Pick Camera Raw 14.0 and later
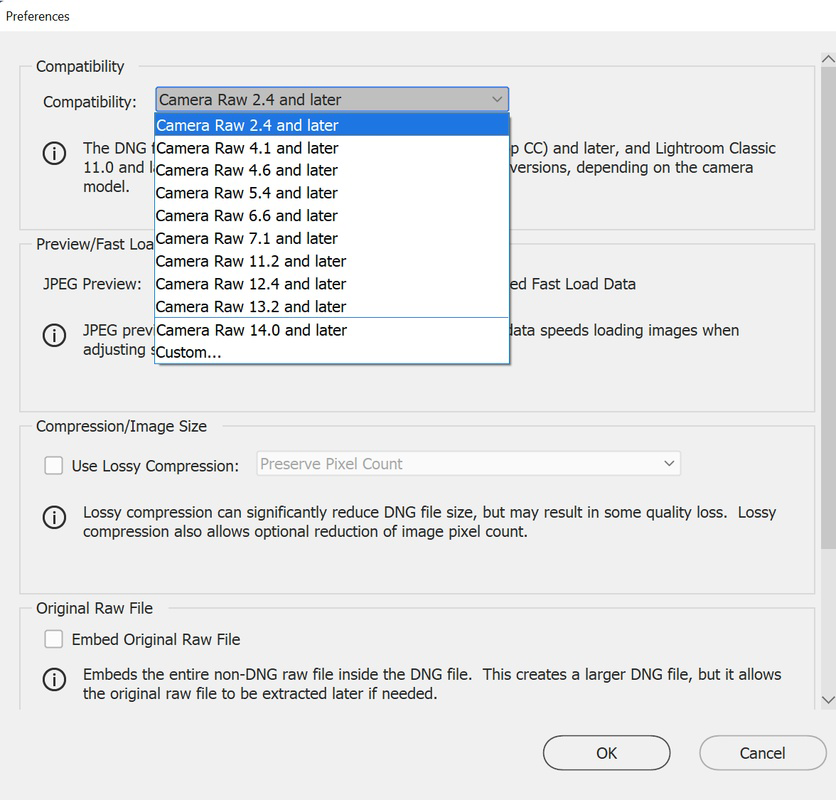836x800 pixels. click(x=332, y=330)
